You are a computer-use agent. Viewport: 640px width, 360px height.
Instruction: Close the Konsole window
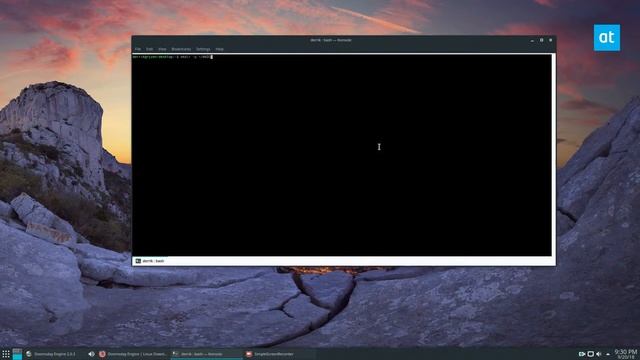click(x=551, y=40)
